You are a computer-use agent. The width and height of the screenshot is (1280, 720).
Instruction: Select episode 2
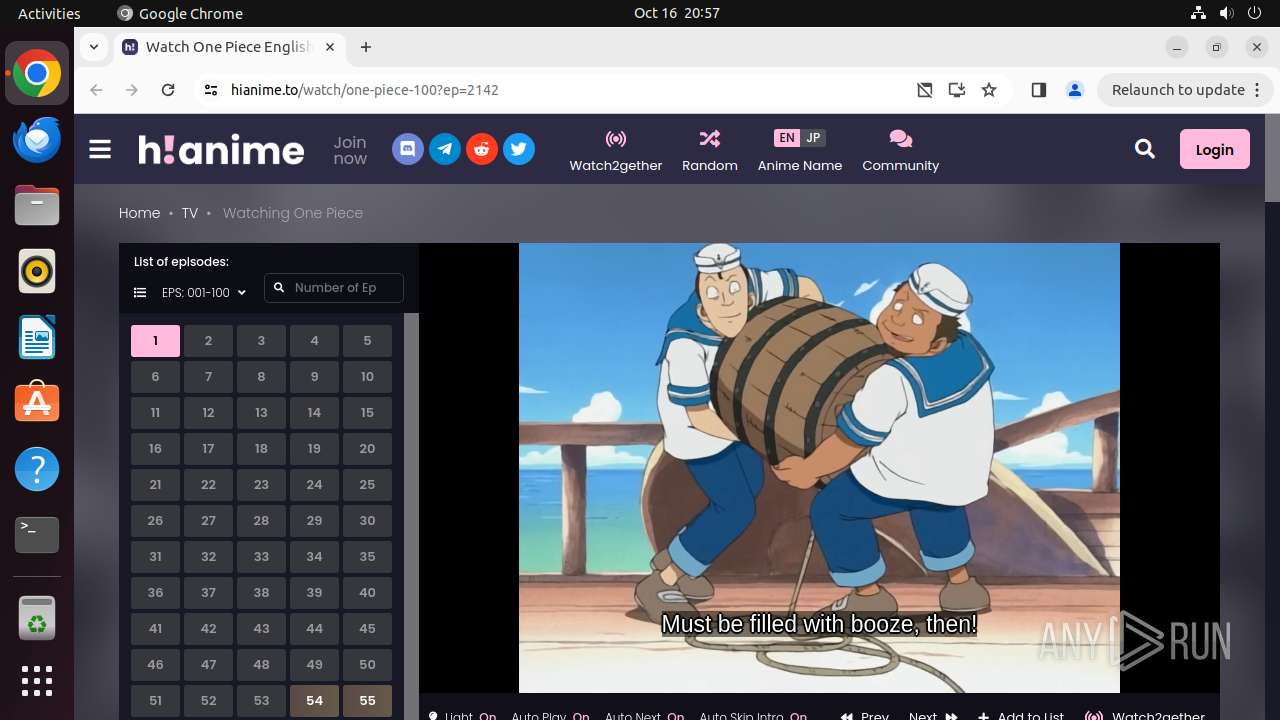(208, 341)
